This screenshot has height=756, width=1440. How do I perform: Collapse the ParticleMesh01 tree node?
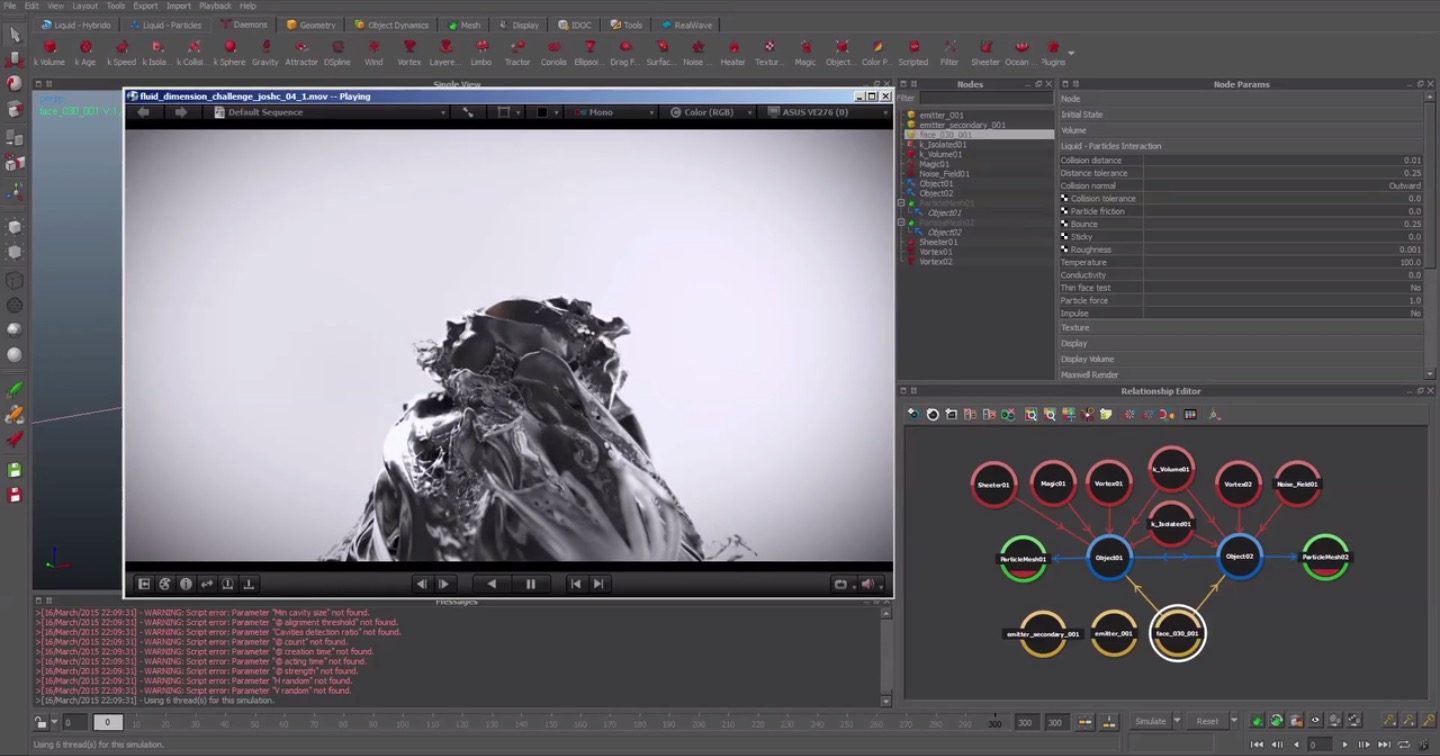pos(901,203)
